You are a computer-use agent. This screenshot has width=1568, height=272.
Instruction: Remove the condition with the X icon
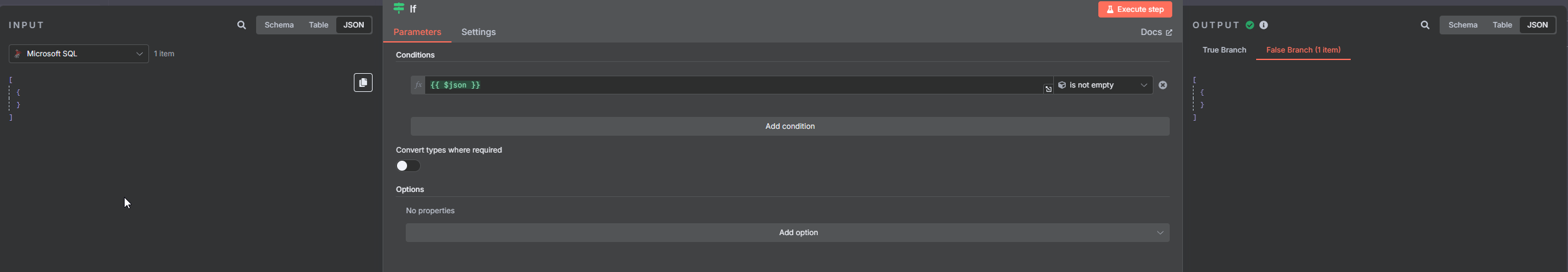pyautogui.click(x=1163, y=85)
